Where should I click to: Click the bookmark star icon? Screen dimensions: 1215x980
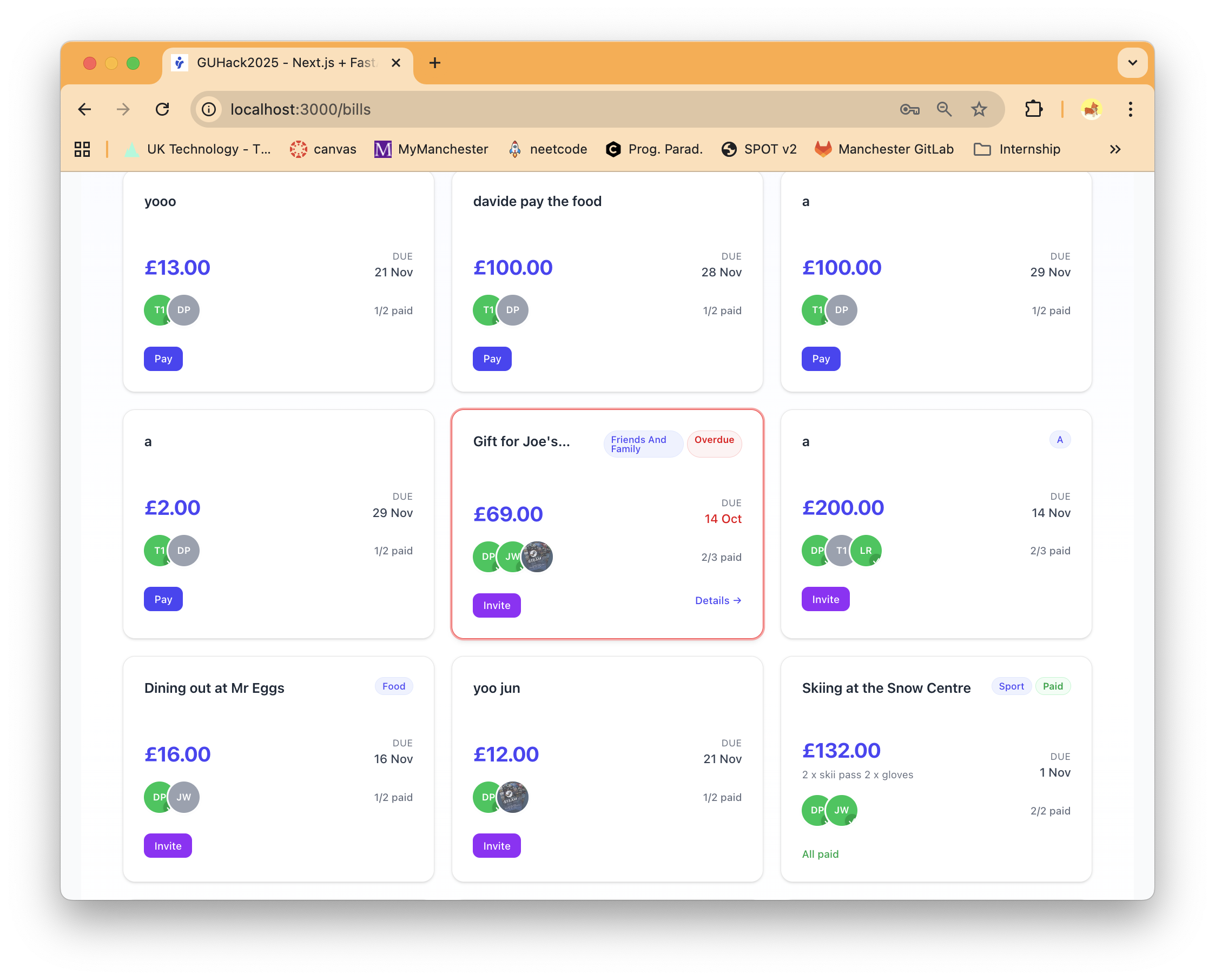pyautogui.click(x=979, y=109)
